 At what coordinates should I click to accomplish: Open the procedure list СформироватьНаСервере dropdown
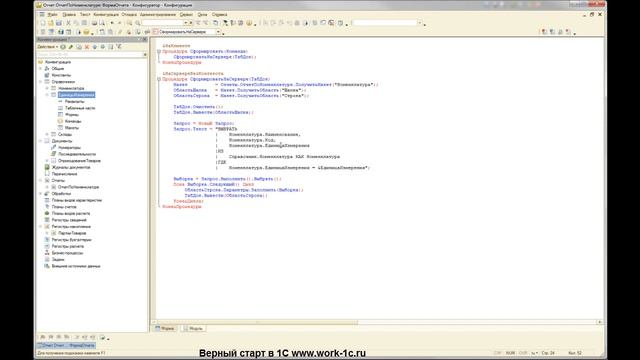[218, 32]
